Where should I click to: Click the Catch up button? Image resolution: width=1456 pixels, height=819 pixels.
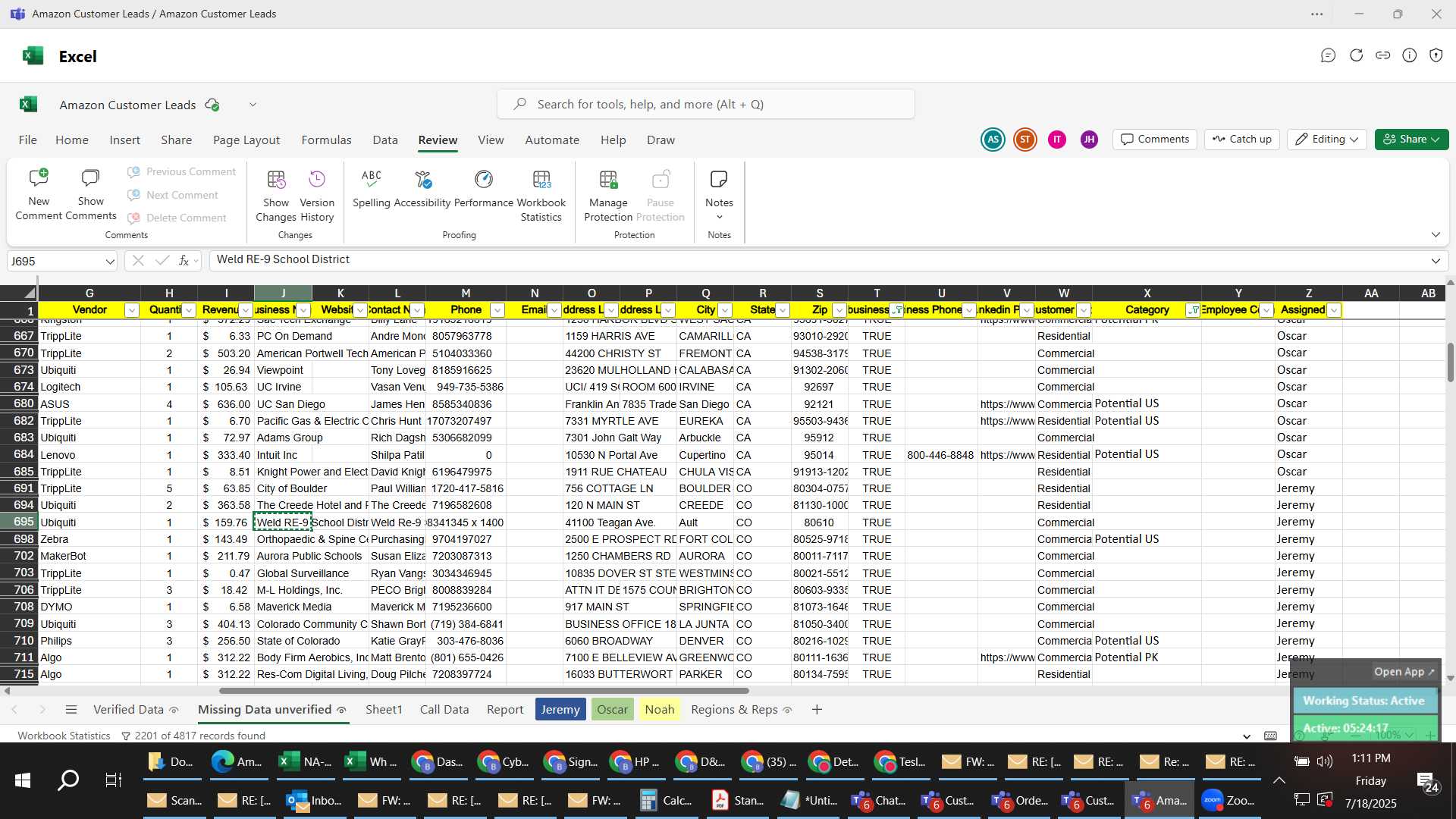tap(1241, 140)
